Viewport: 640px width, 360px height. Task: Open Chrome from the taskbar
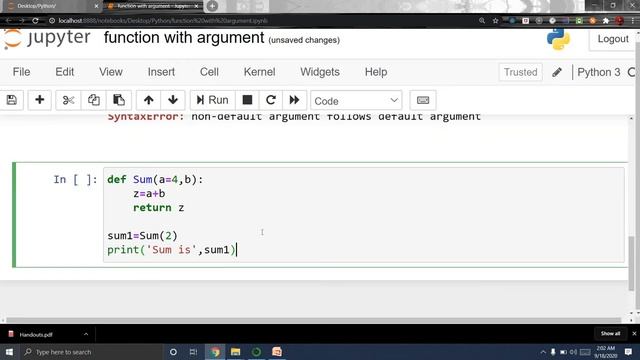215,352
